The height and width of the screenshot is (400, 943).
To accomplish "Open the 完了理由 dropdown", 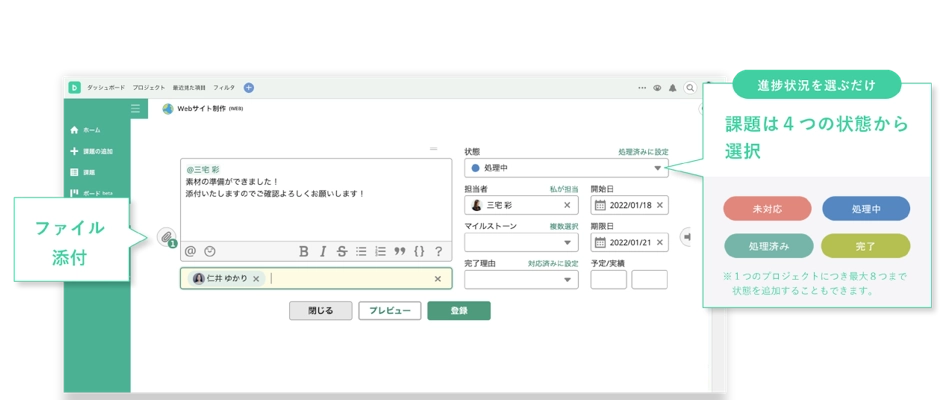I will [x=521, y=280].
